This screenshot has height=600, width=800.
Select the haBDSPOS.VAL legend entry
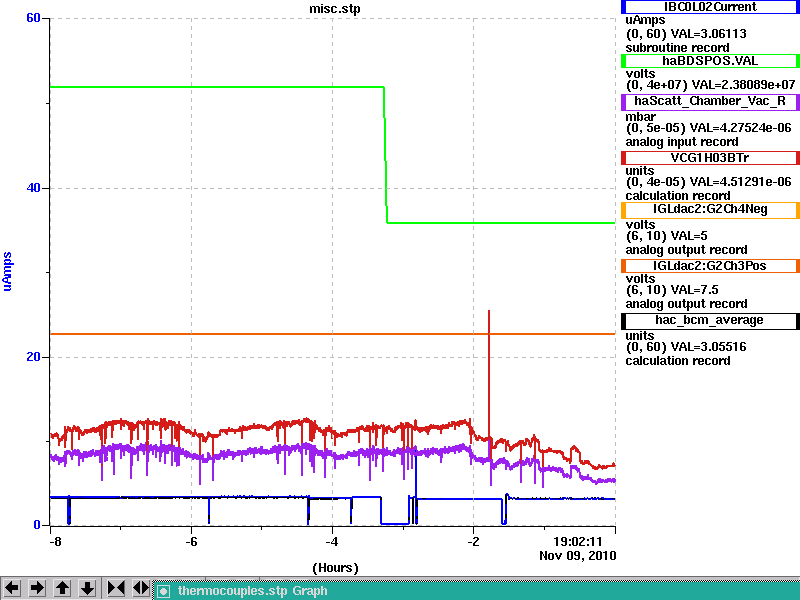tap(710, 61)
